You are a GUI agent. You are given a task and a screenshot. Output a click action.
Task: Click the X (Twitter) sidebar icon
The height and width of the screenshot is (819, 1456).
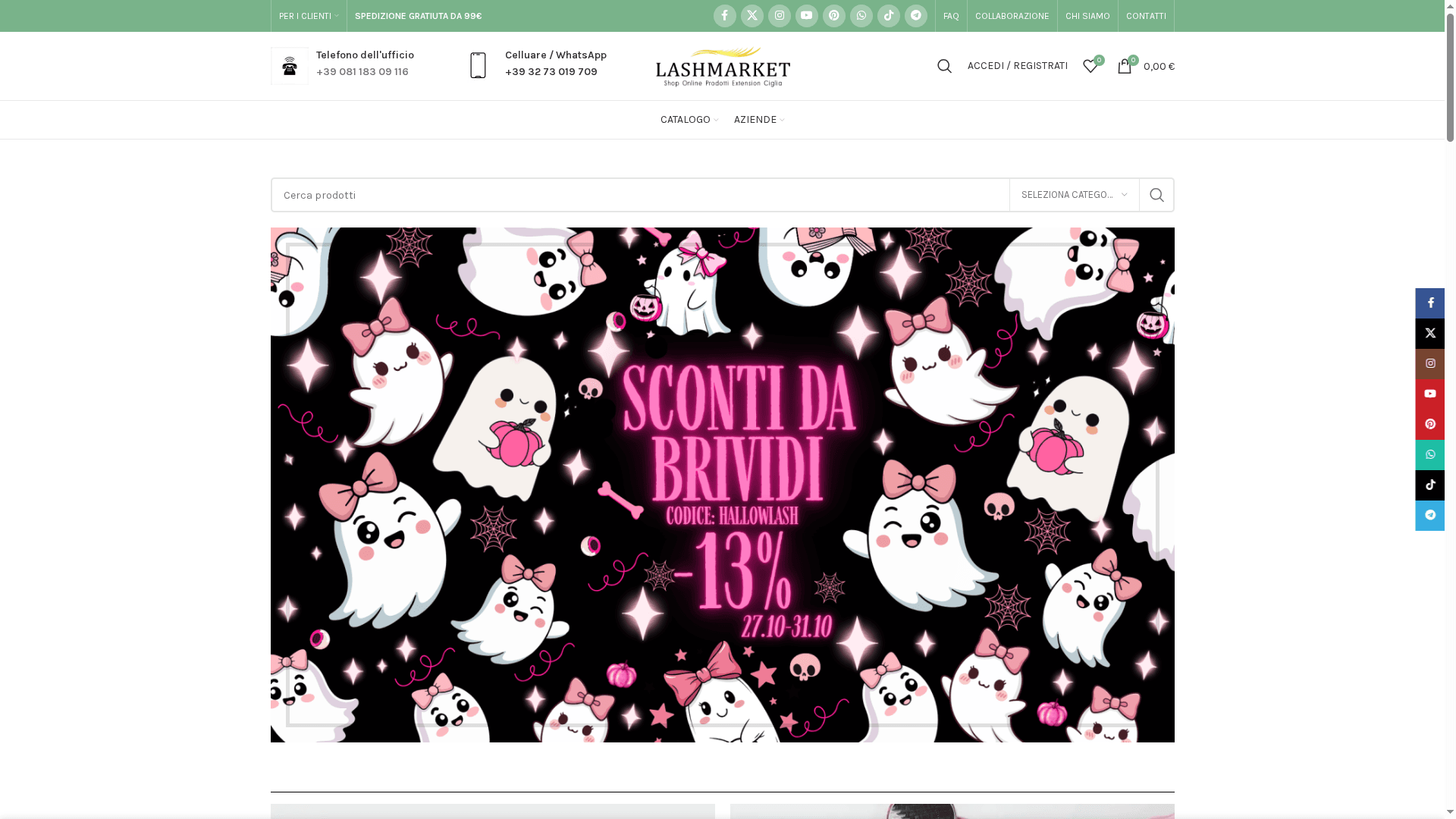point(1429,333)
